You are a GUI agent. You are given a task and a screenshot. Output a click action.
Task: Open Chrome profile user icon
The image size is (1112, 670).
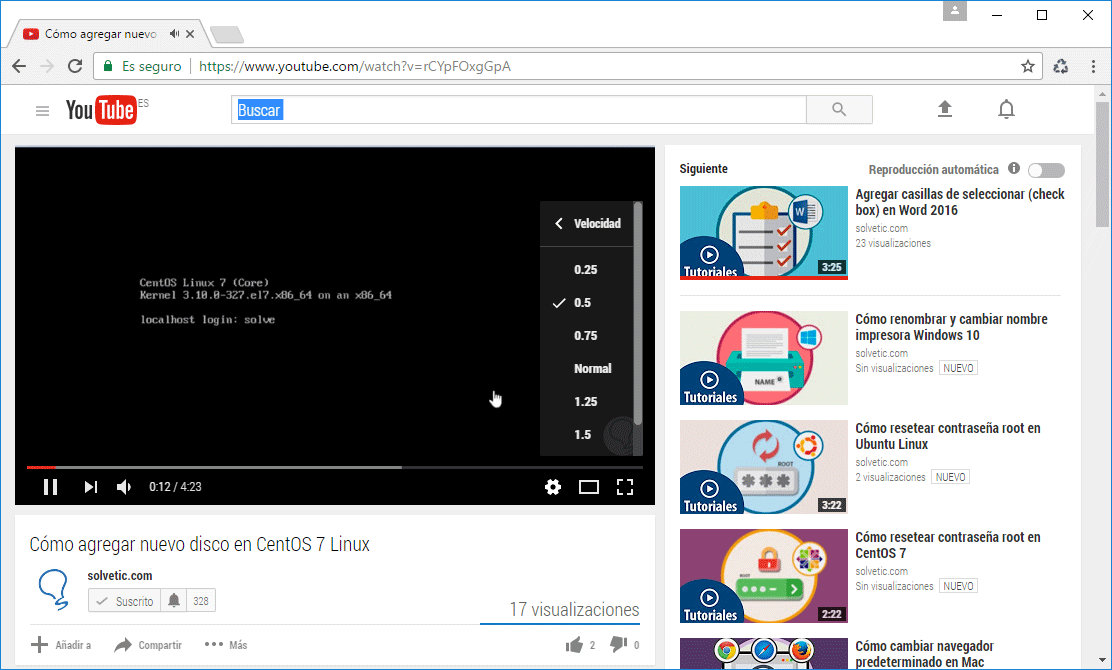pyautogui.click(x=955, y=11)
